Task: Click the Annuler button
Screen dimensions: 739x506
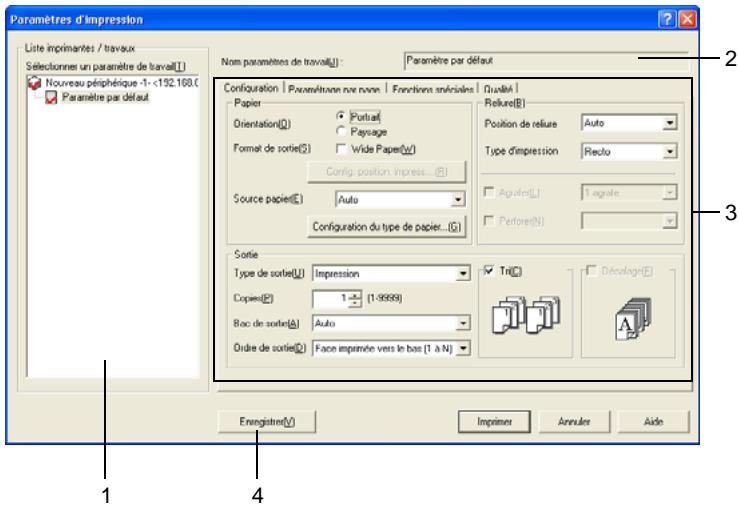Action: pyautogui.click(x=574, y=422)
